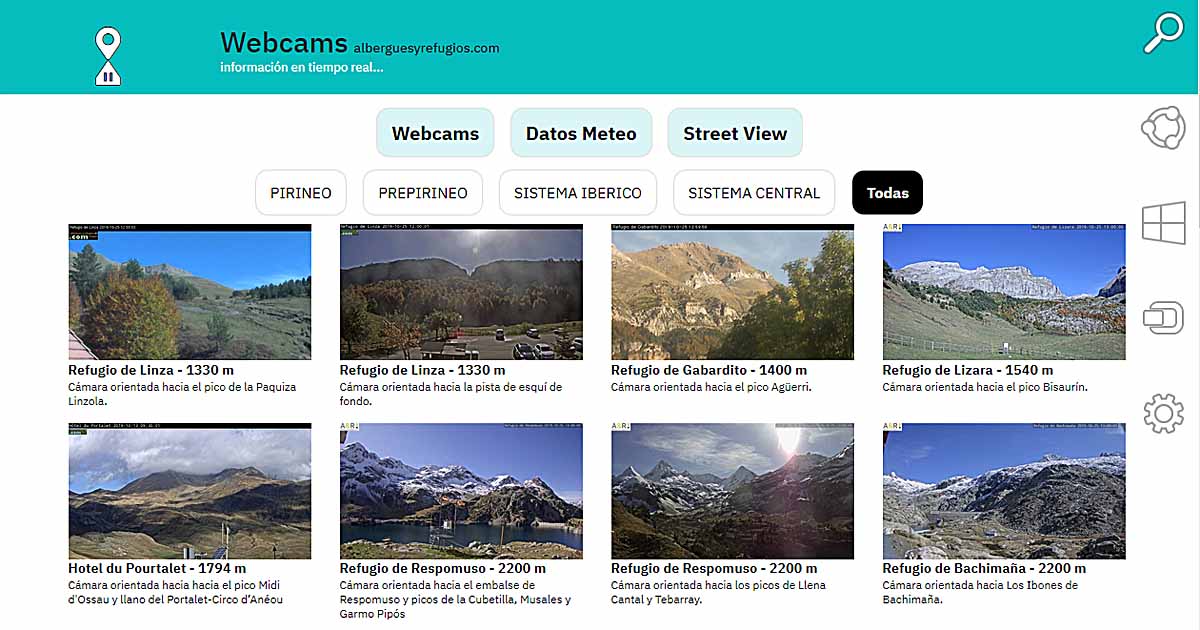Click the Windows logo icon in sidebar
Viewport: 1200px width, 630px height.
[1163, 223]
